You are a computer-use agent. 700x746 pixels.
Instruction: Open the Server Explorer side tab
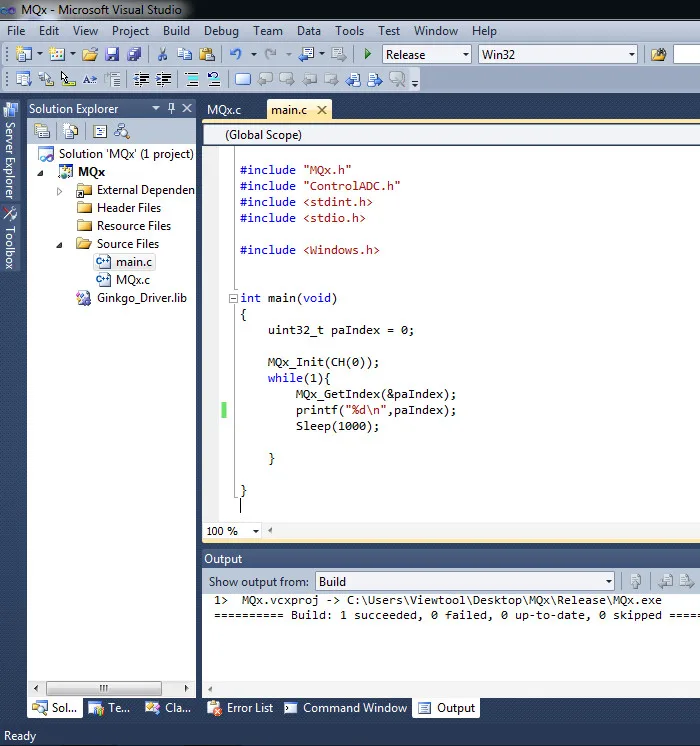pyautogui.click(x=10, y=151)
